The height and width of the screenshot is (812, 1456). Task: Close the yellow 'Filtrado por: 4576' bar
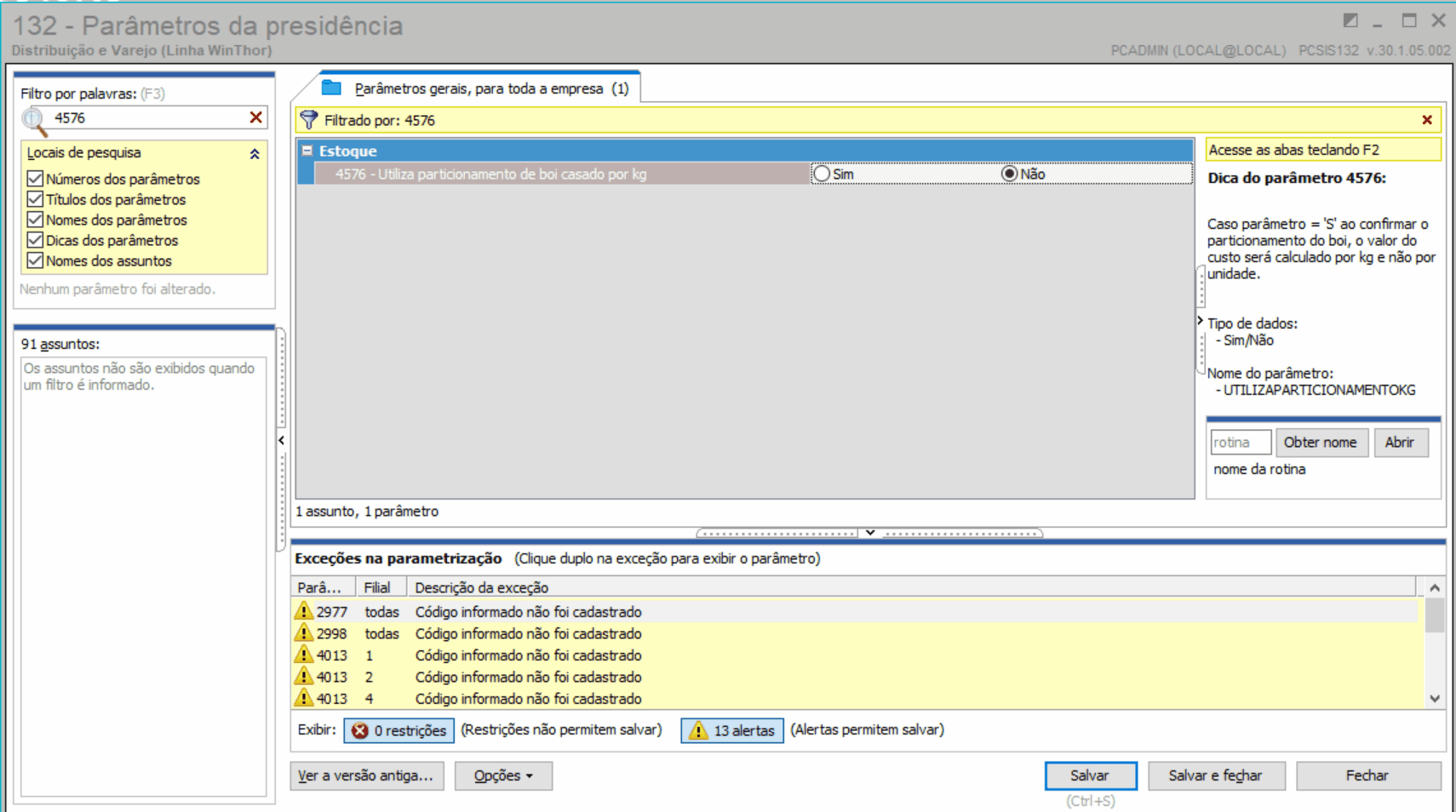coord(1427,120)
